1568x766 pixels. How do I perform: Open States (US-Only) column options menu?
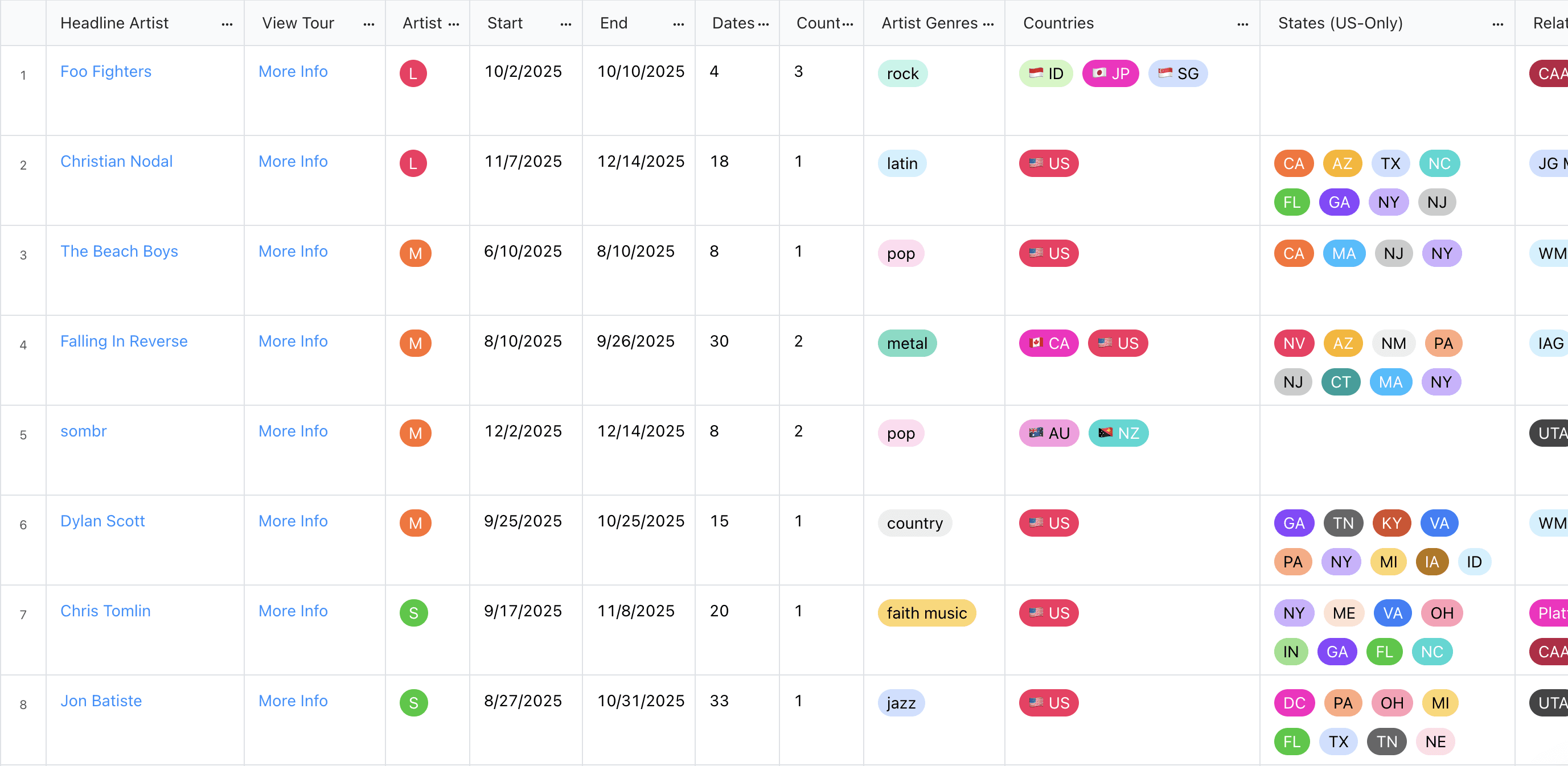[x=1498, y=24]
